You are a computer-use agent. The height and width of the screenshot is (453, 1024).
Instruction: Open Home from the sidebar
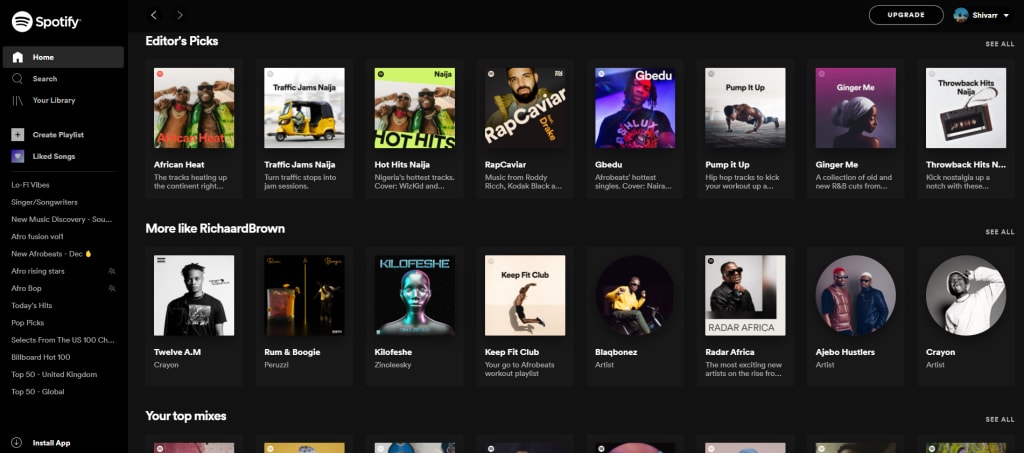point(63,57)
